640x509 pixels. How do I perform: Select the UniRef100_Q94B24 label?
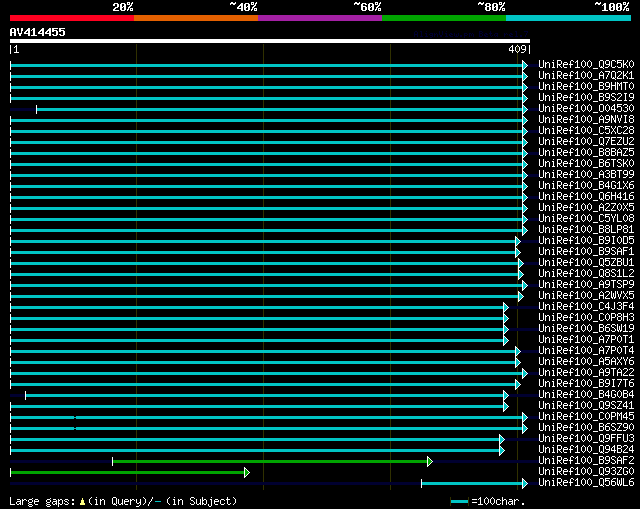pyautogui.click(x=586, y=450)
